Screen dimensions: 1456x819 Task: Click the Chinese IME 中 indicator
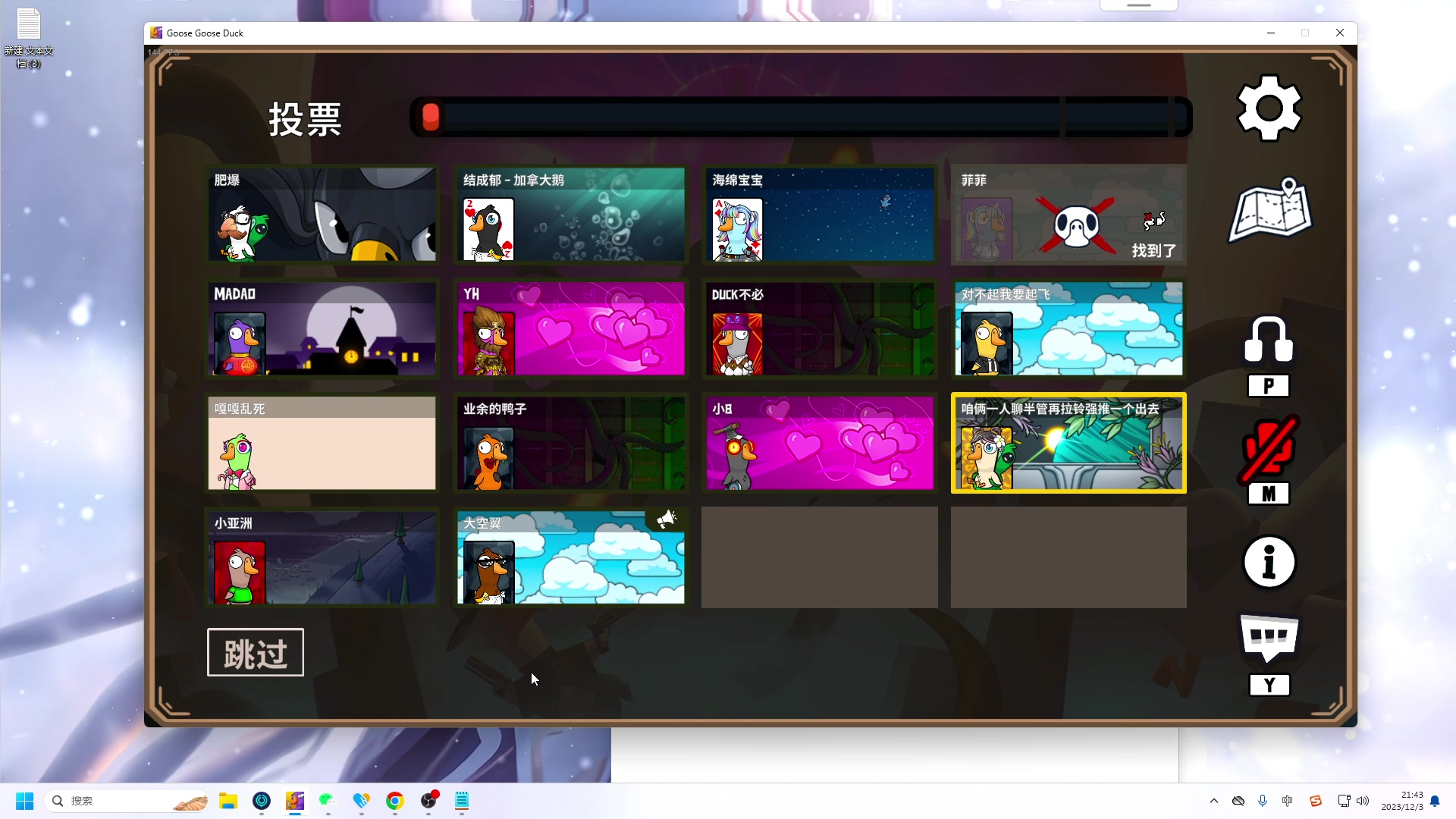click(1287, 801)
